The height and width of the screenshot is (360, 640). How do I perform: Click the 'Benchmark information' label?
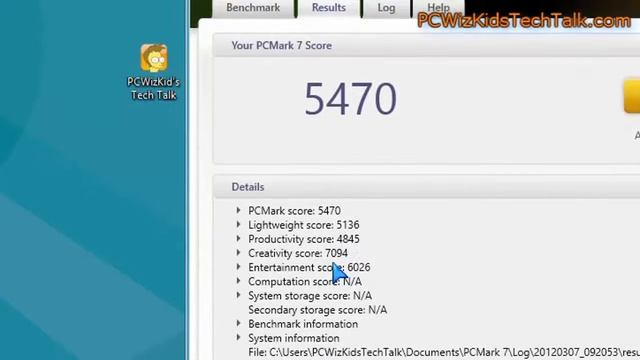tap(303, 324)
